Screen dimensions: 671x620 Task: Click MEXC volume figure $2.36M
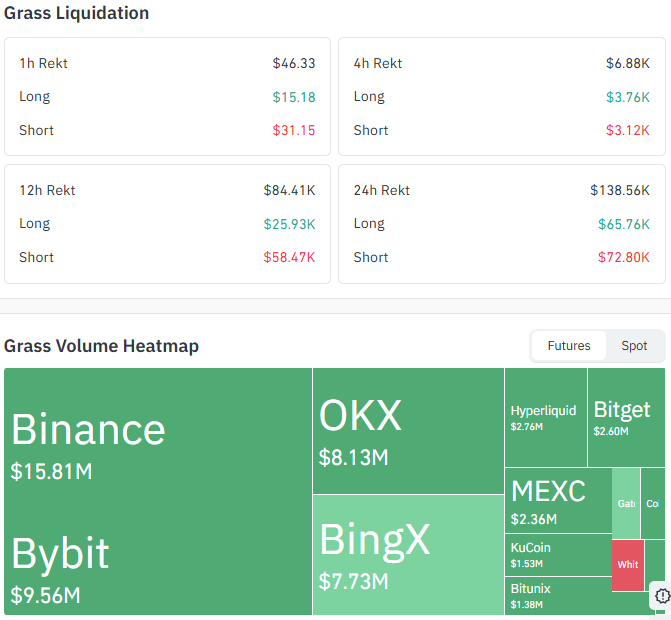[x=534, y=519]
